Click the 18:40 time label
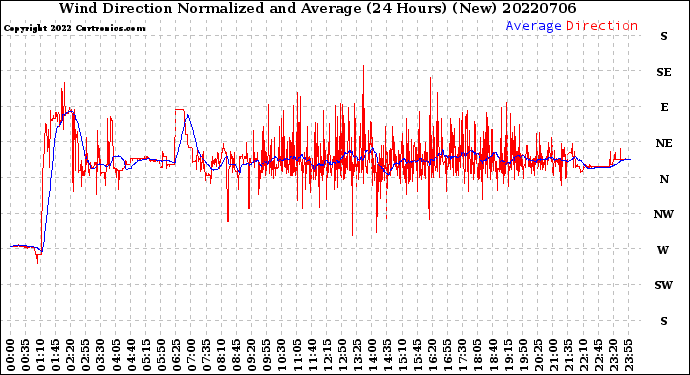 click(x=492, y=355)
